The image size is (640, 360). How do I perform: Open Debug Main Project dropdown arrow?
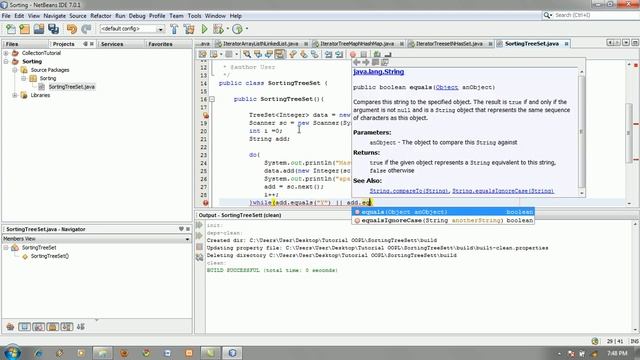[227, 29]
